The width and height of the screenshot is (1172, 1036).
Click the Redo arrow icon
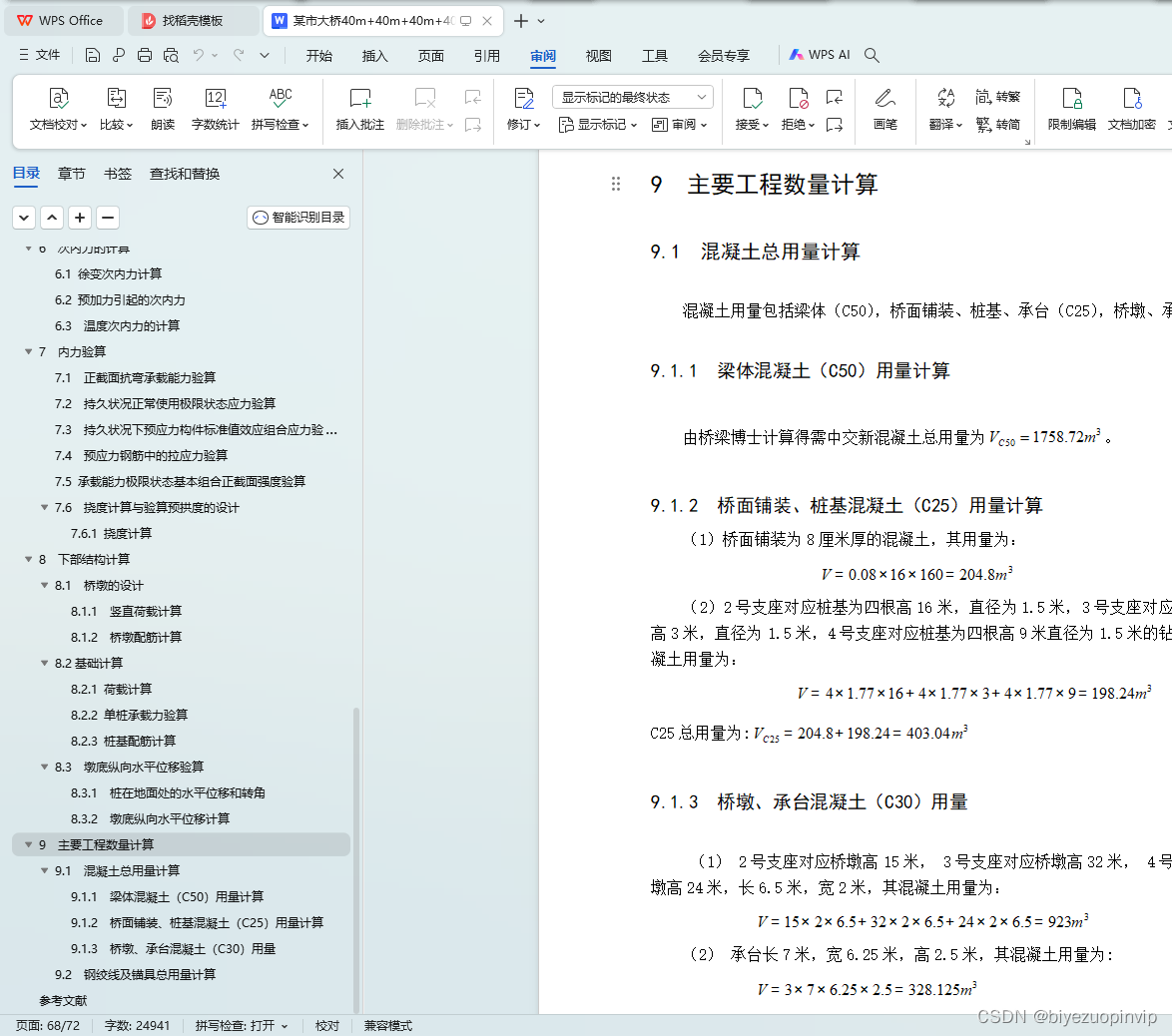coord(239,55)
